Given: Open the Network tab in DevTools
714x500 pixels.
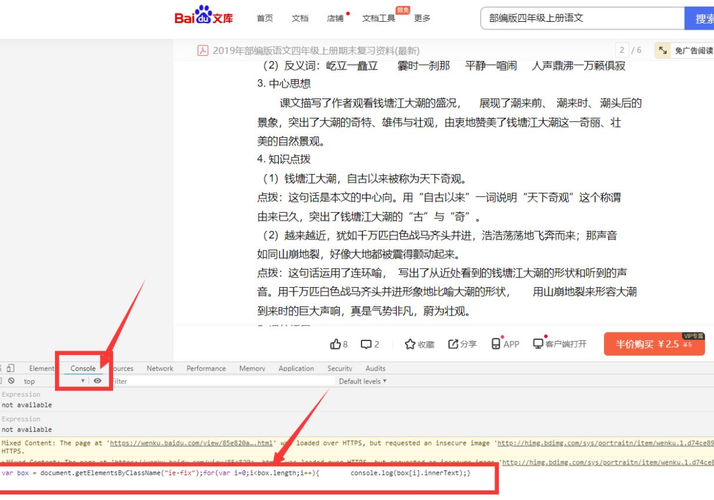Looking at the screenshot, I should coord(160,368).
